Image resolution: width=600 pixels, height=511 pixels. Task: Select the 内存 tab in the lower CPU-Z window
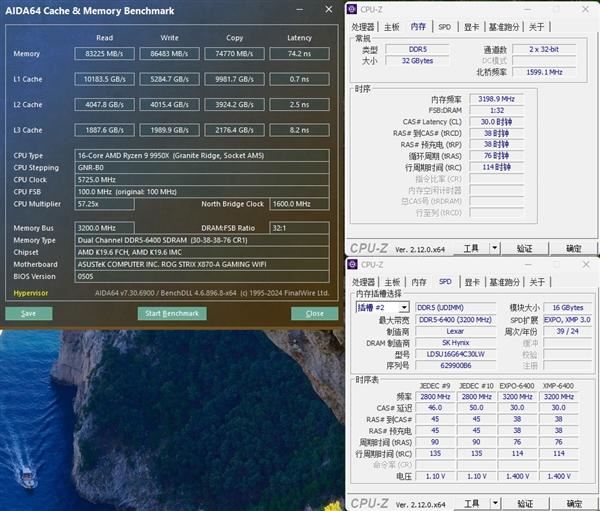pos(418,282)
